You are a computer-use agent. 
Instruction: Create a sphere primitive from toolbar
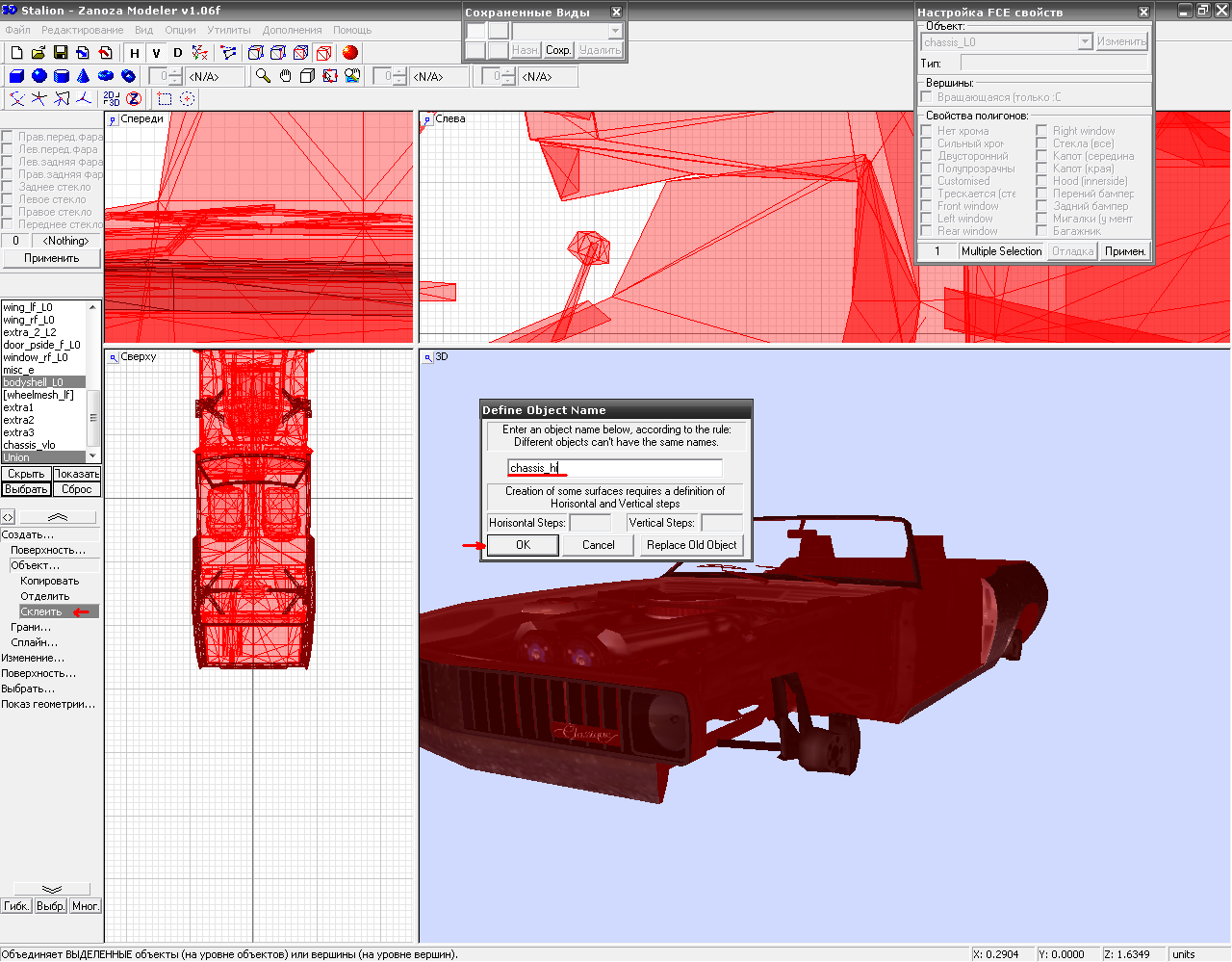click(38, 76)
